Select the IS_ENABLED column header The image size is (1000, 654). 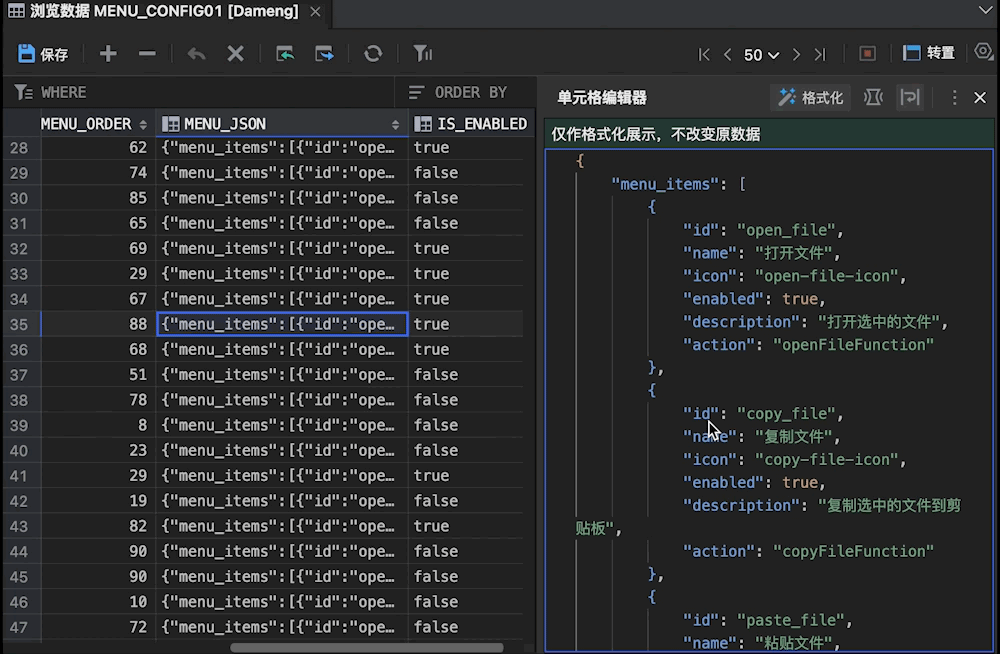471,124
